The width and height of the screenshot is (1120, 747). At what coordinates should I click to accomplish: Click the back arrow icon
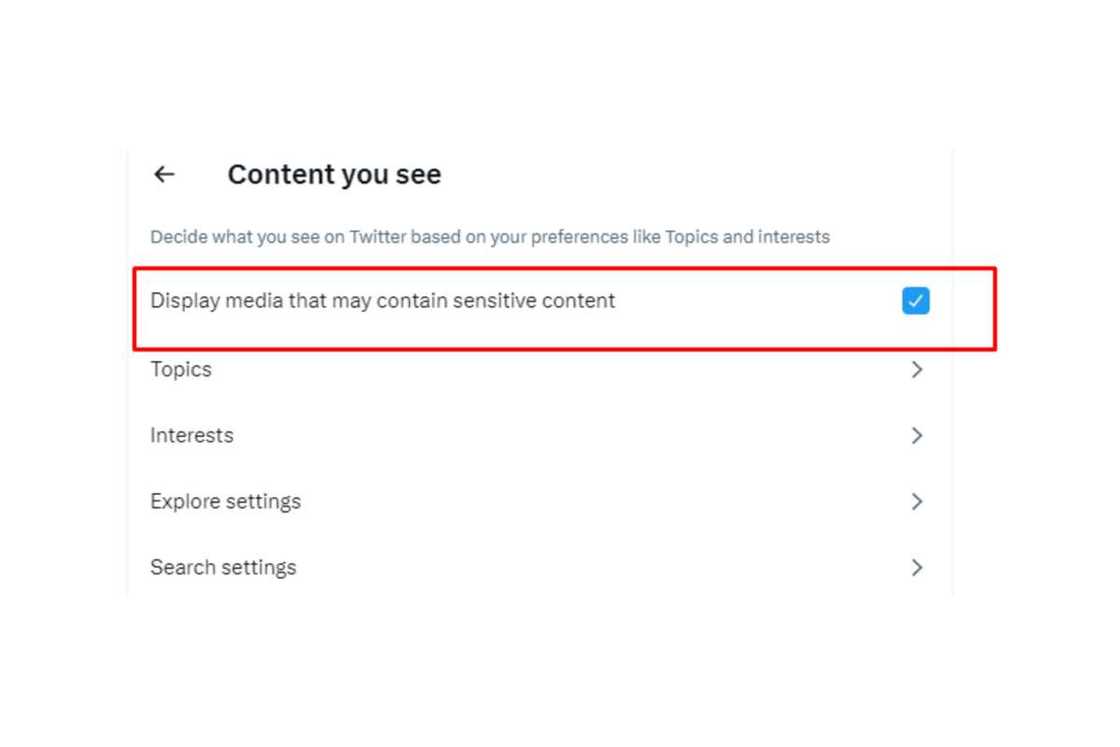pyautogui.click(x=164, y=174)
